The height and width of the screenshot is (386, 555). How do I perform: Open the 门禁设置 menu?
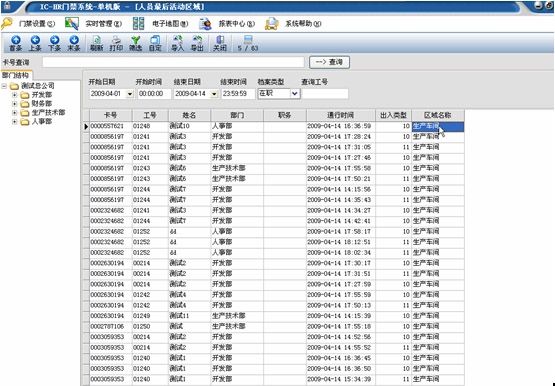37,24
